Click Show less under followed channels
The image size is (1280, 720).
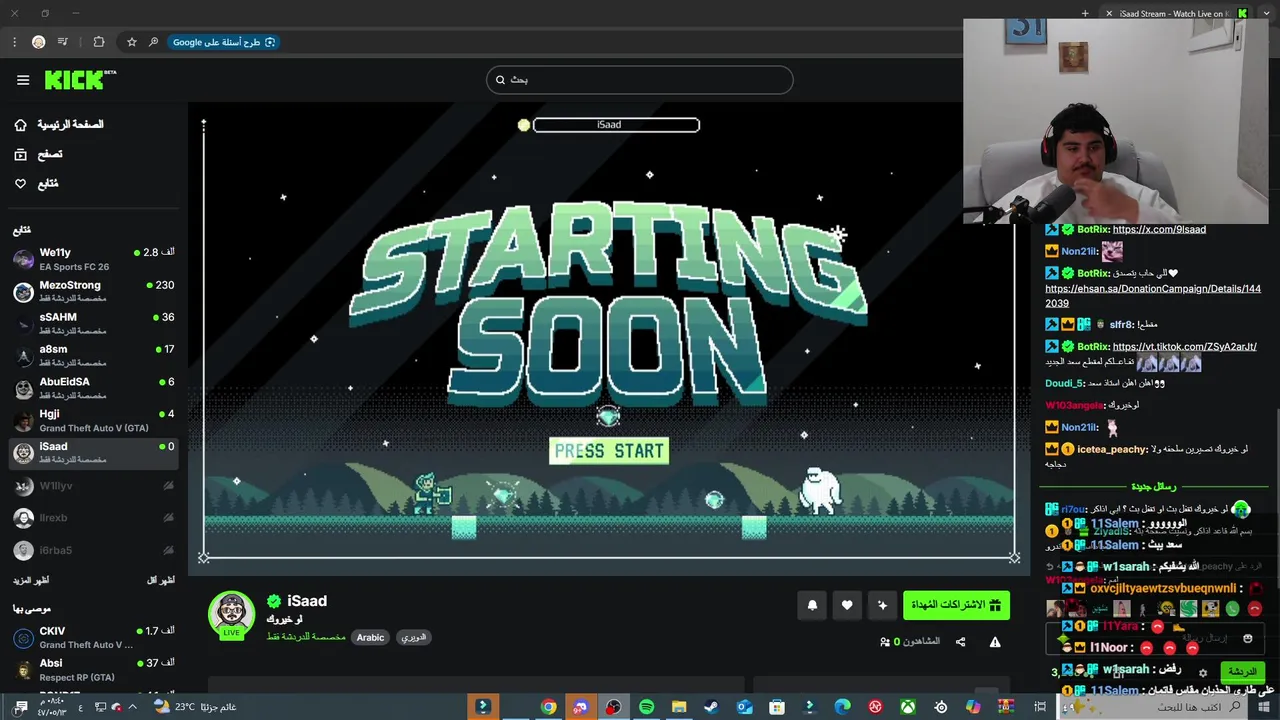(x=160, y=580)
